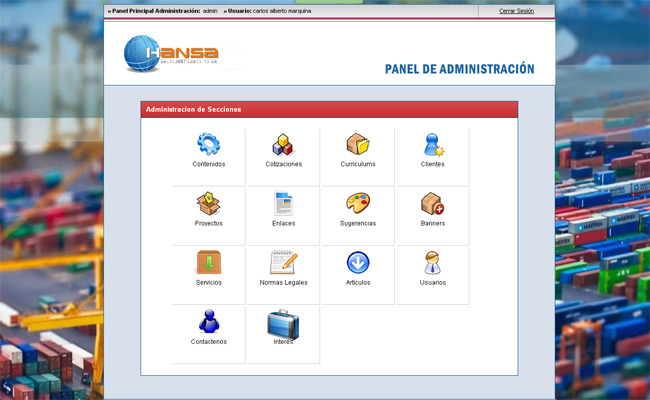Click the Administracion de Secciones header bar
The width and height of the screenshot is (650, 400).
coord(329,109)
